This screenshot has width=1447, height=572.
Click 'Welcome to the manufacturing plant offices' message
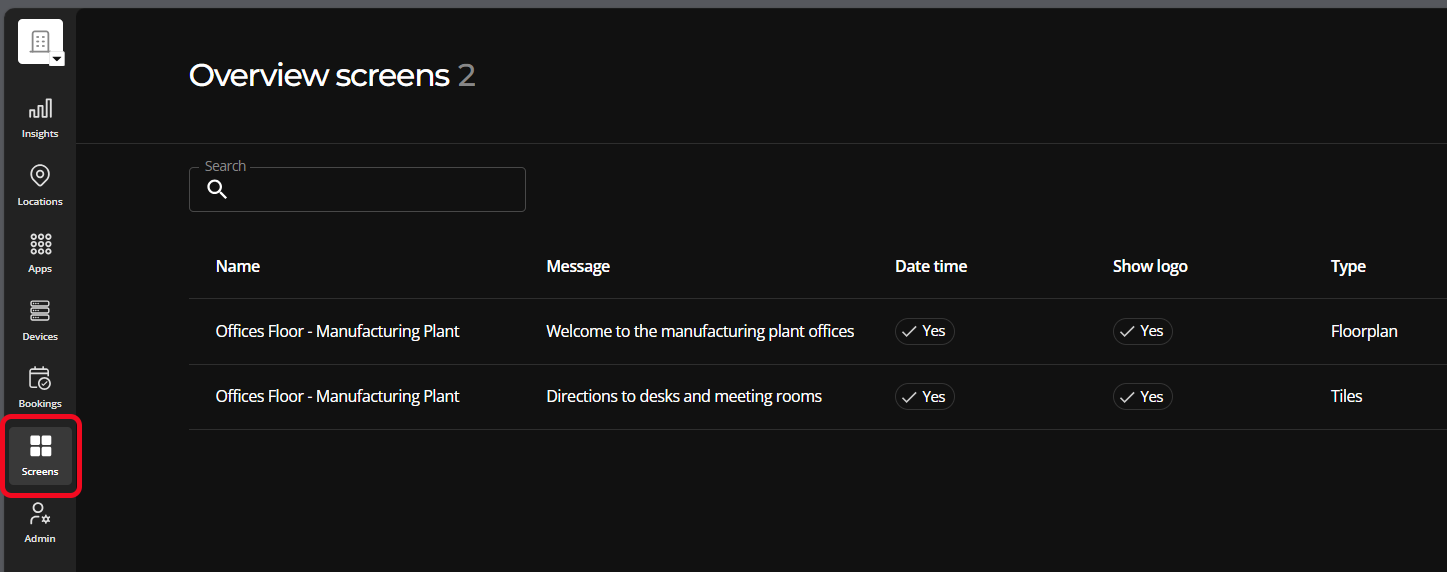click(700, 331)
